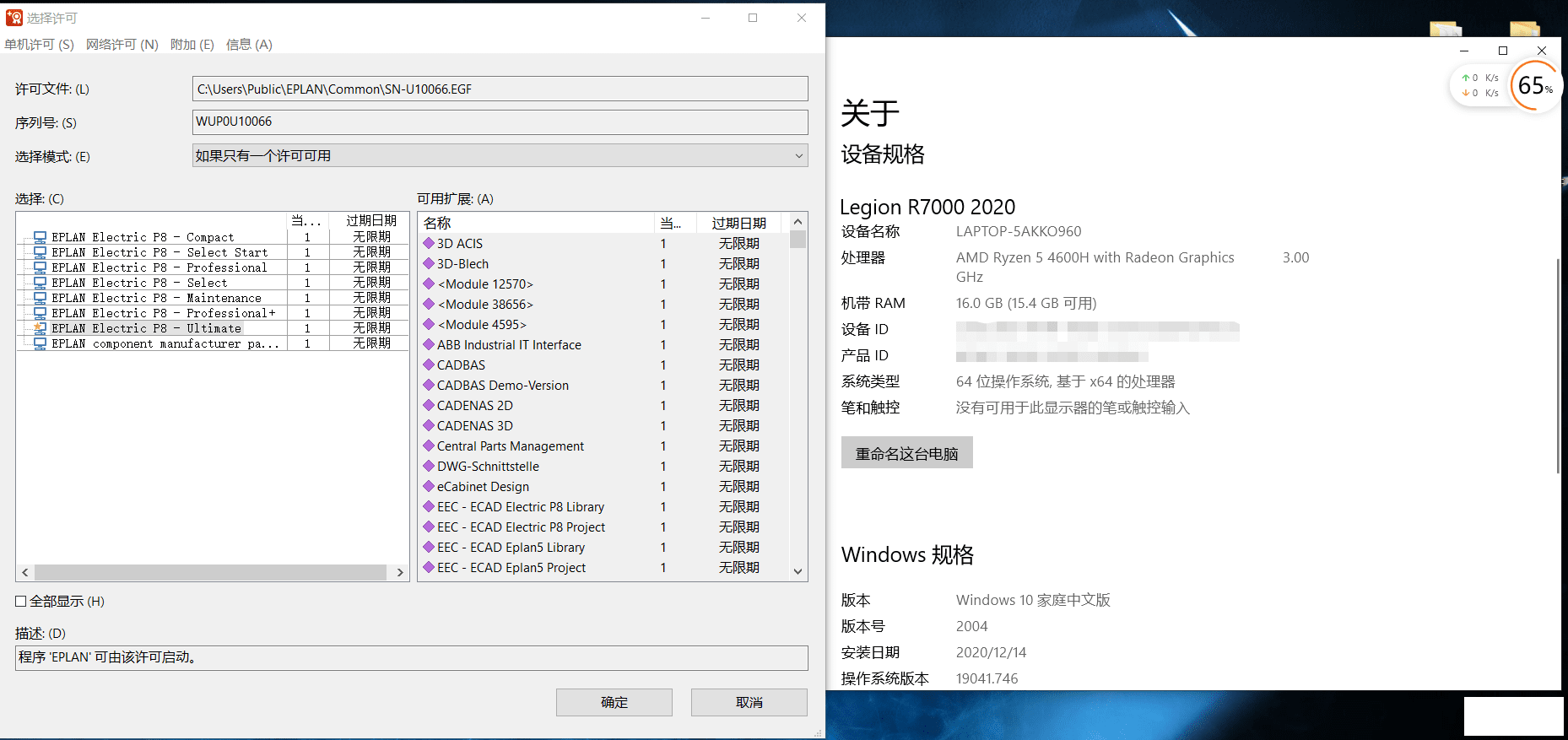The width and height of the screenshot is (1568, 740).
Task: Open the 网络许可 menu
Action: click(x=122, y=45)
